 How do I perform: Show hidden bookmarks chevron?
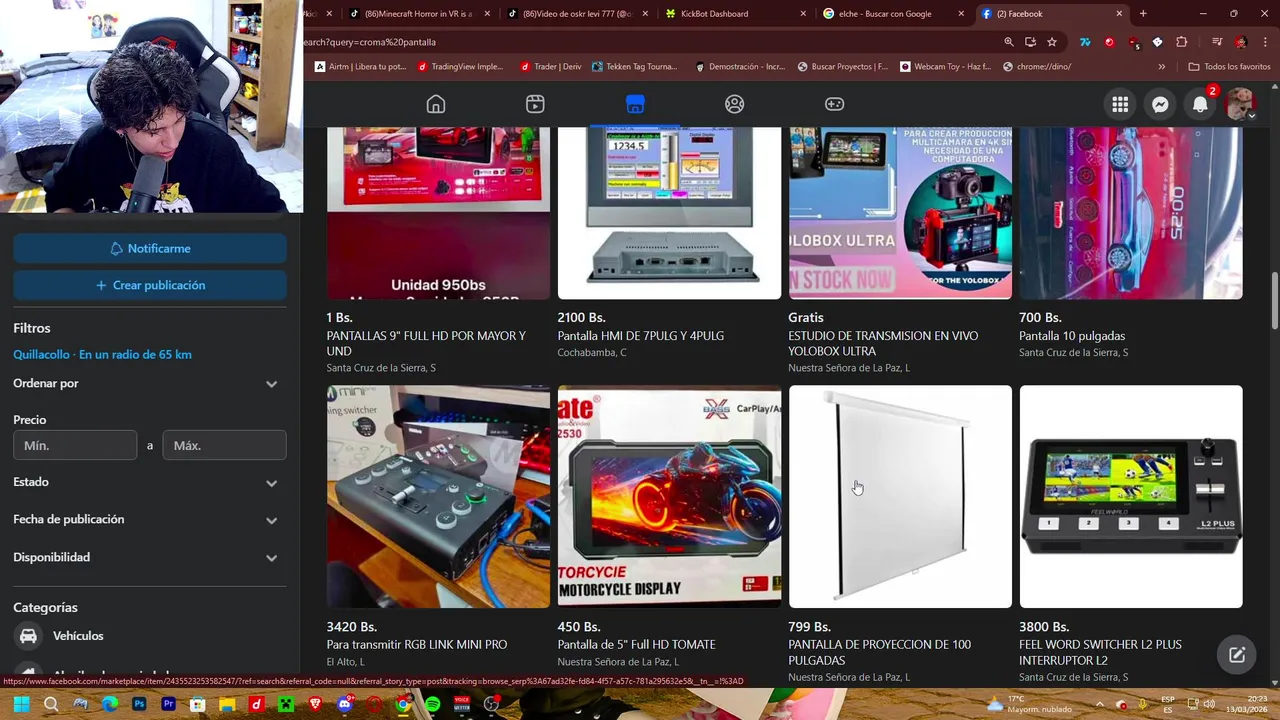1161,67
